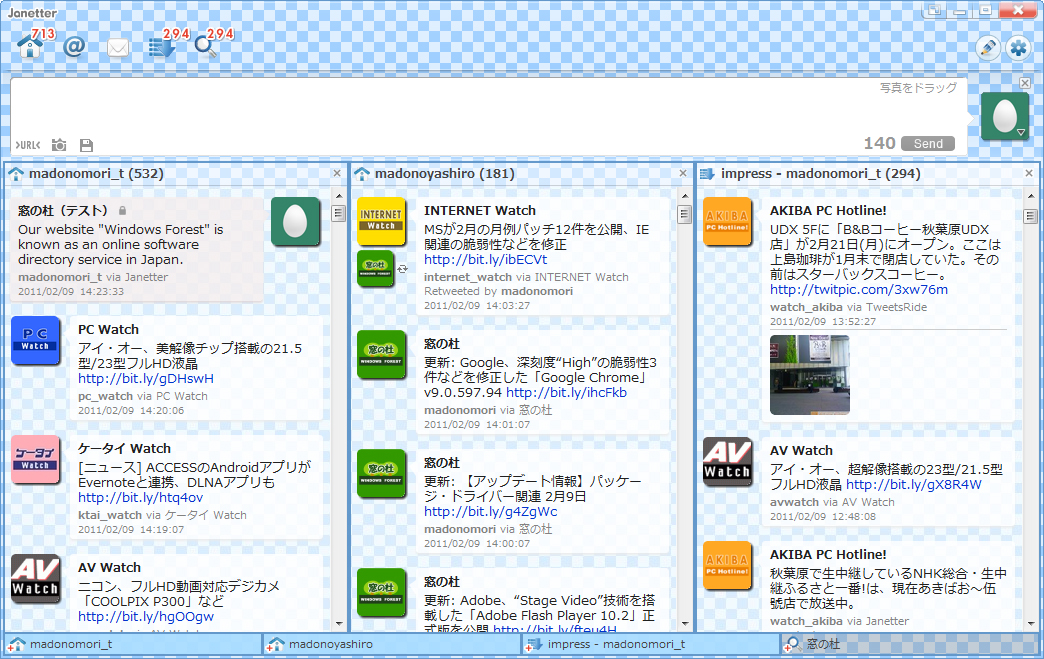Click the scroll-down arrow in the madonomori_t column

click(x=339, y=624)
